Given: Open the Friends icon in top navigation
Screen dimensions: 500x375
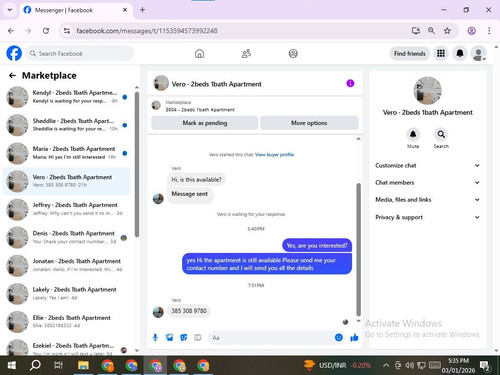Looking at the screenshot, I should pos(246,53).
